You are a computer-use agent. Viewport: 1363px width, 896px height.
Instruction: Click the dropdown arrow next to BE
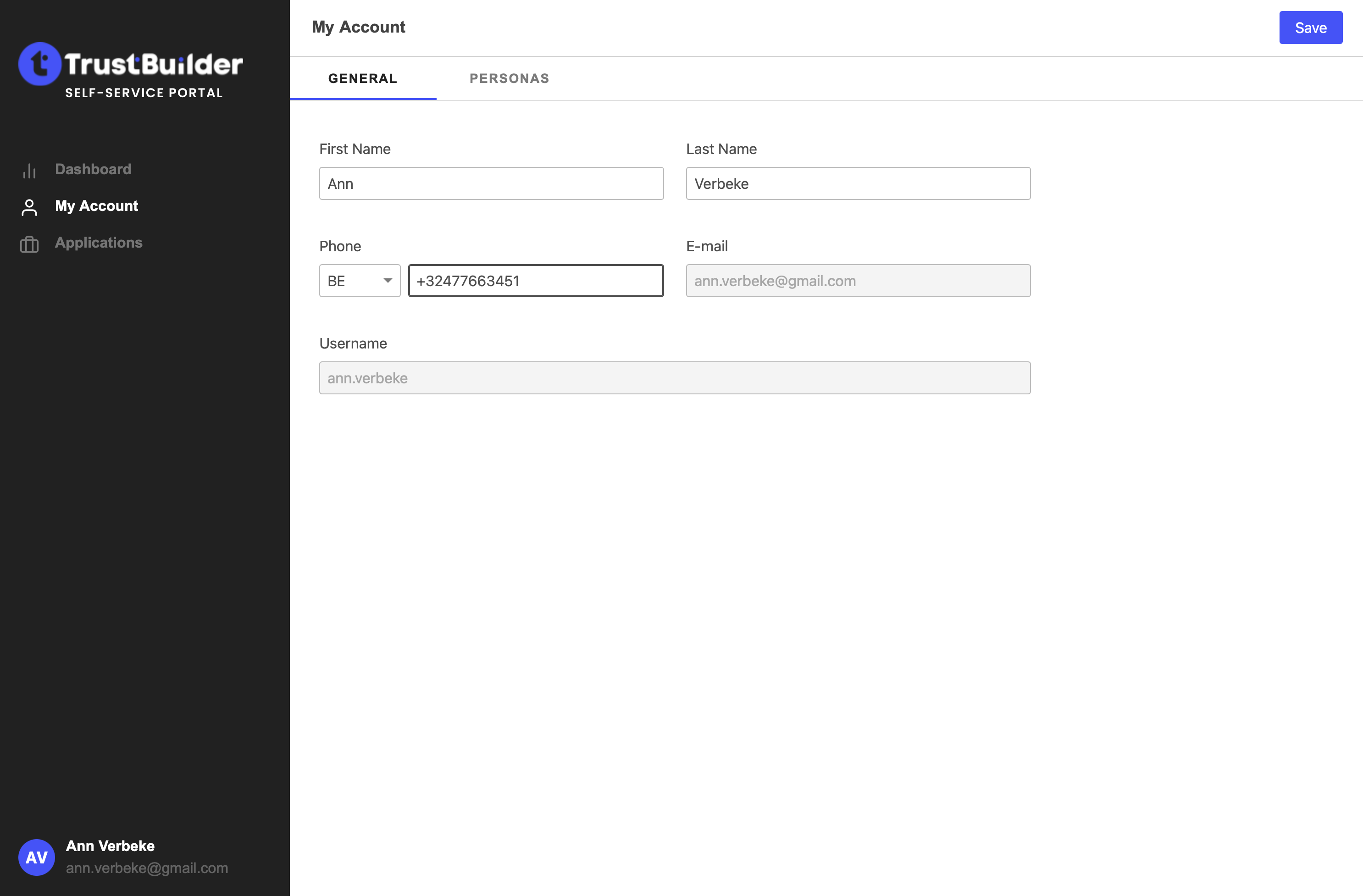click(388, 281)
